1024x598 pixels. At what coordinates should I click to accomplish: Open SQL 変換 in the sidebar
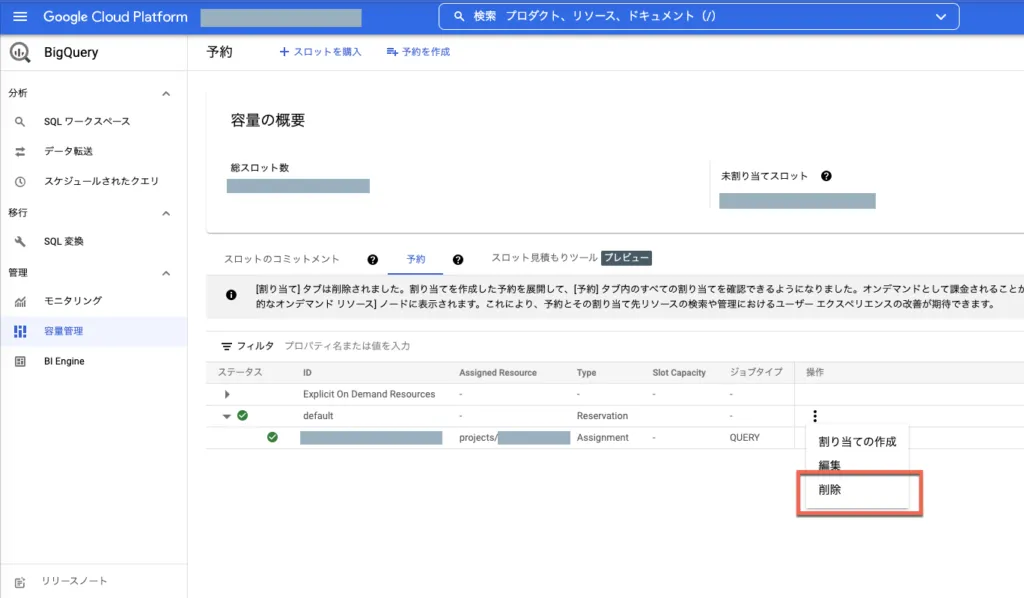click(63, 241)
